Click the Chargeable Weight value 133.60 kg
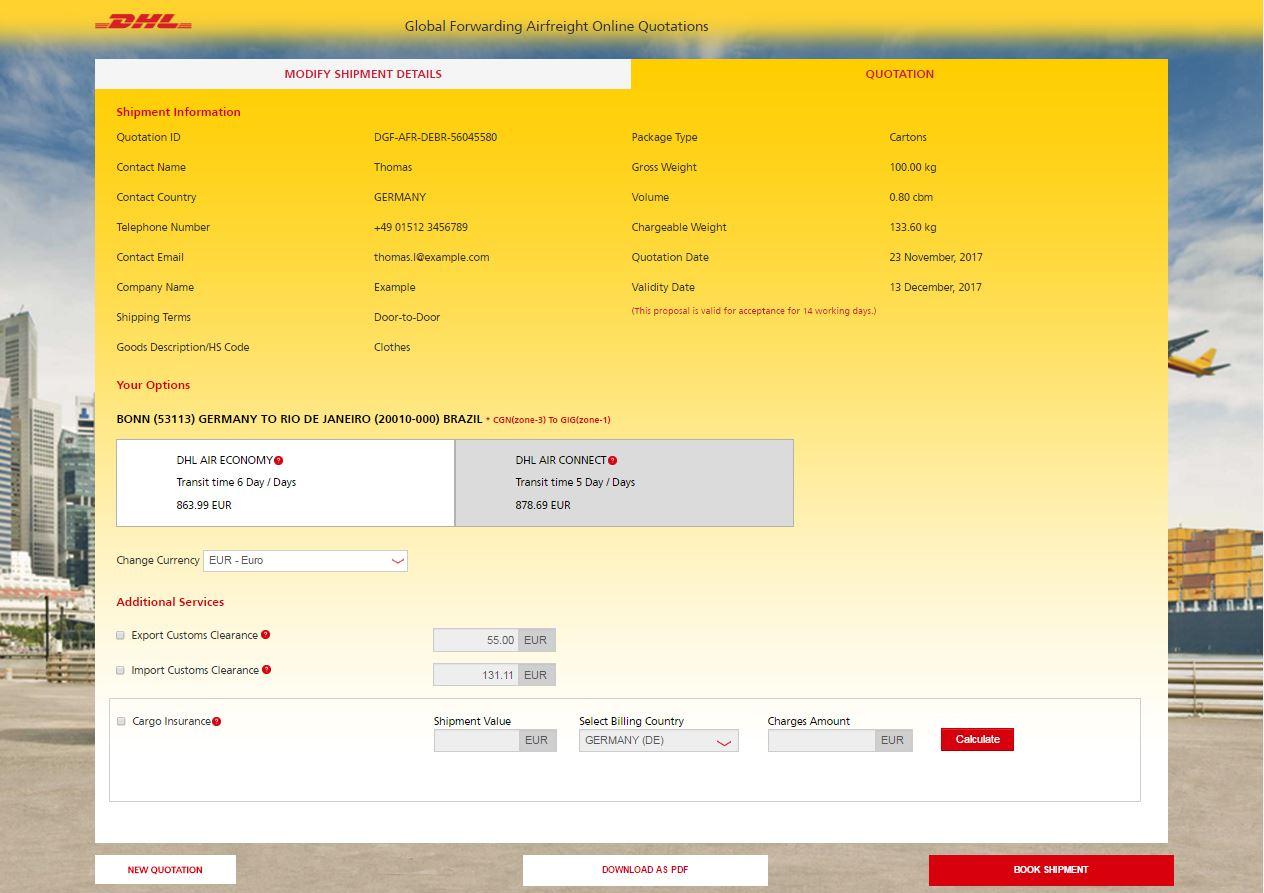The width and height of the screenshot is (1264, 893). 913,228
